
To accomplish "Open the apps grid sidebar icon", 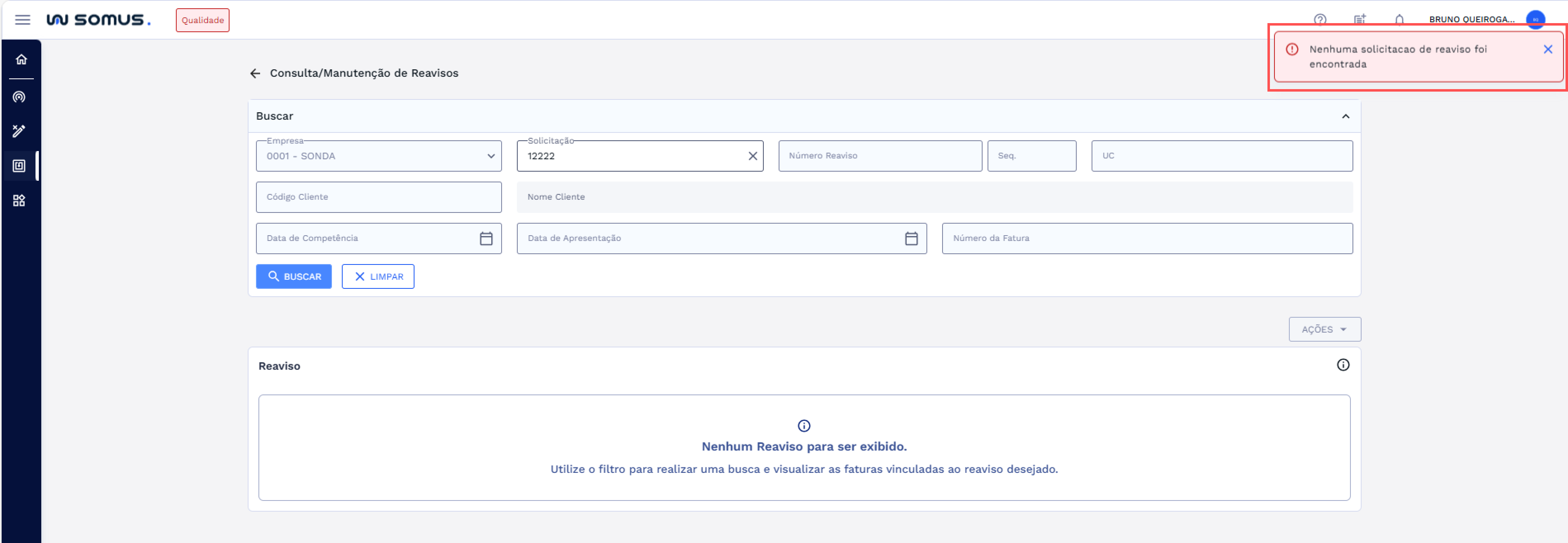I will (x=19, y=201).
